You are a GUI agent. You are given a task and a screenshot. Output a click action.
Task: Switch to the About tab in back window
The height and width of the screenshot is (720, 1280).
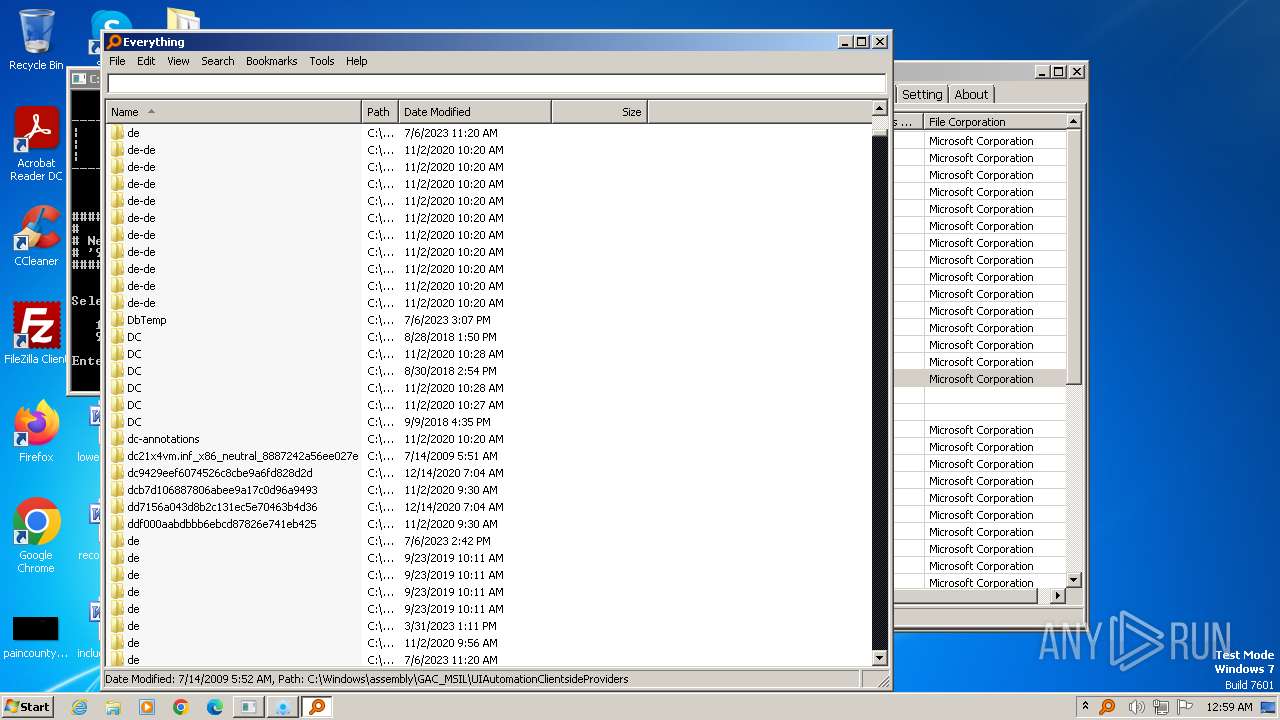[x=971, y=94]
